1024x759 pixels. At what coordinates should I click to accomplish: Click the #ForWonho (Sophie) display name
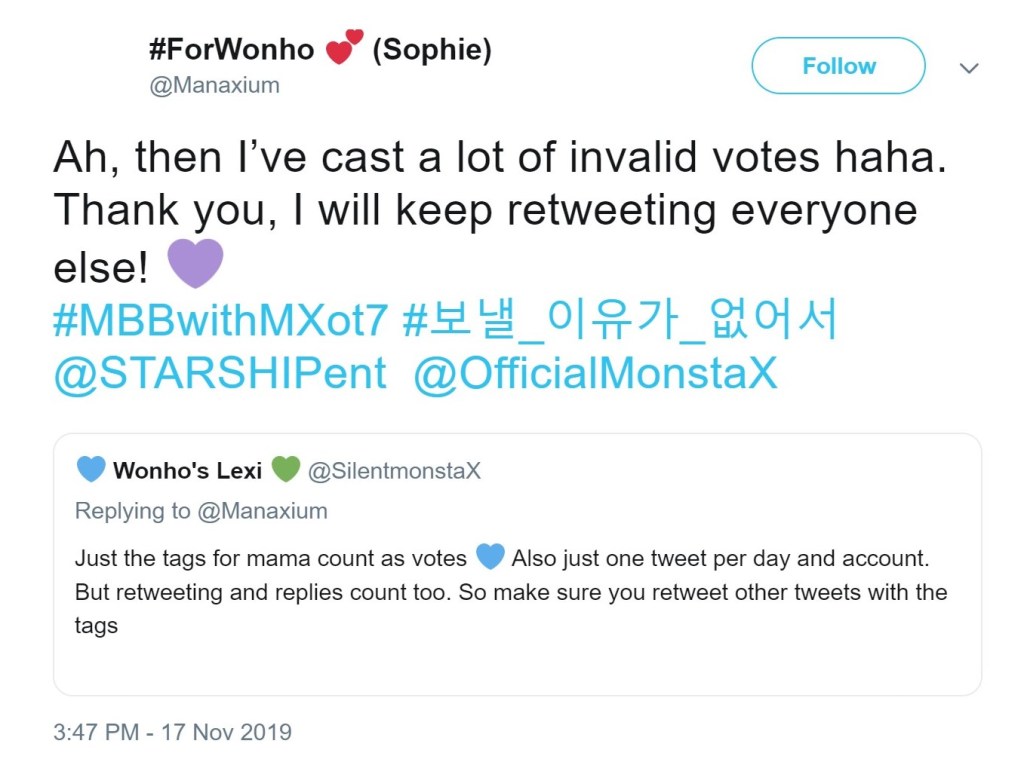[x=231, y=50]
